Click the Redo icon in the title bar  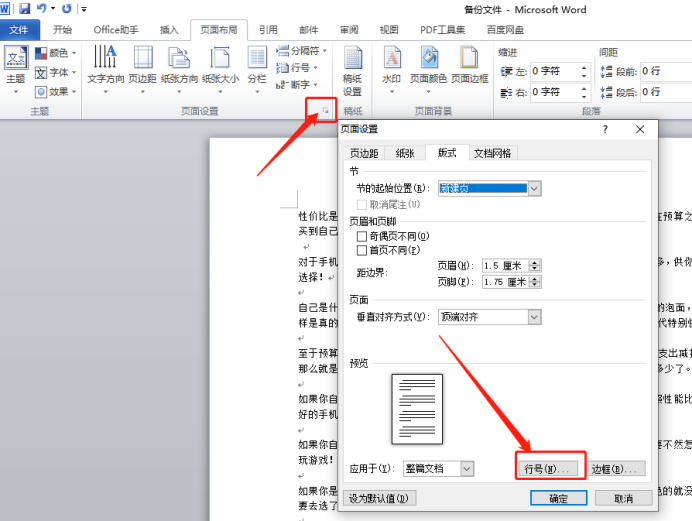point(67,8)
